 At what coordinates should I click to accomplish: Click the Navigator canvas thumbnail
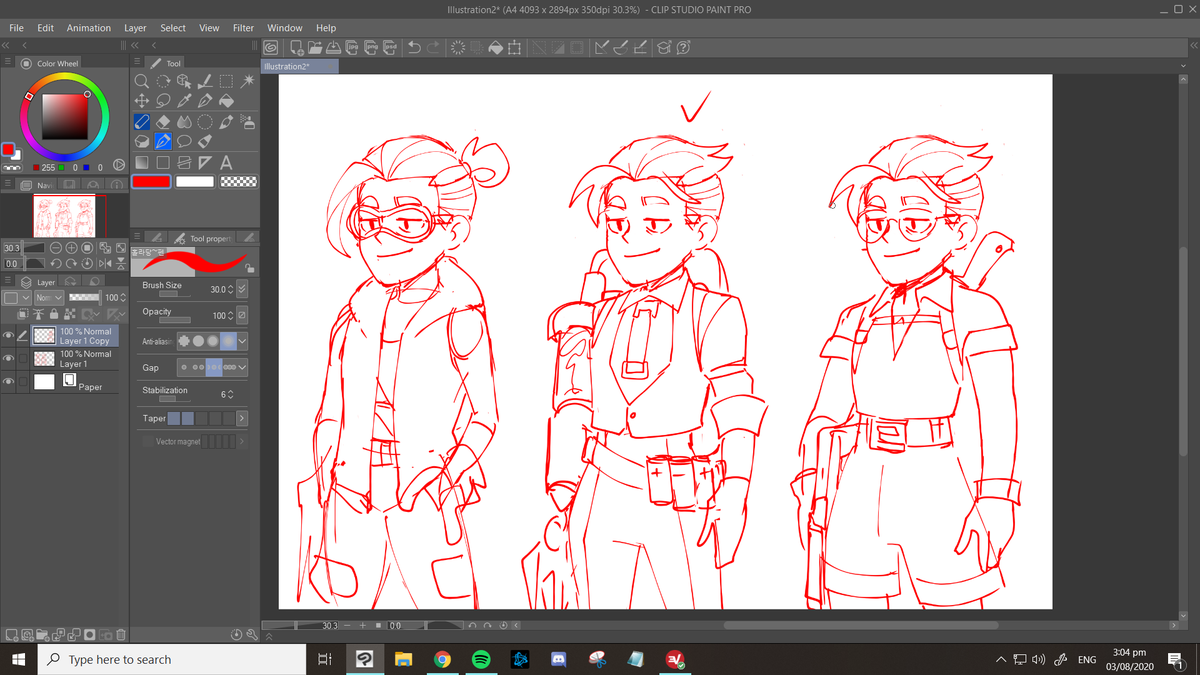click(64, 215)
